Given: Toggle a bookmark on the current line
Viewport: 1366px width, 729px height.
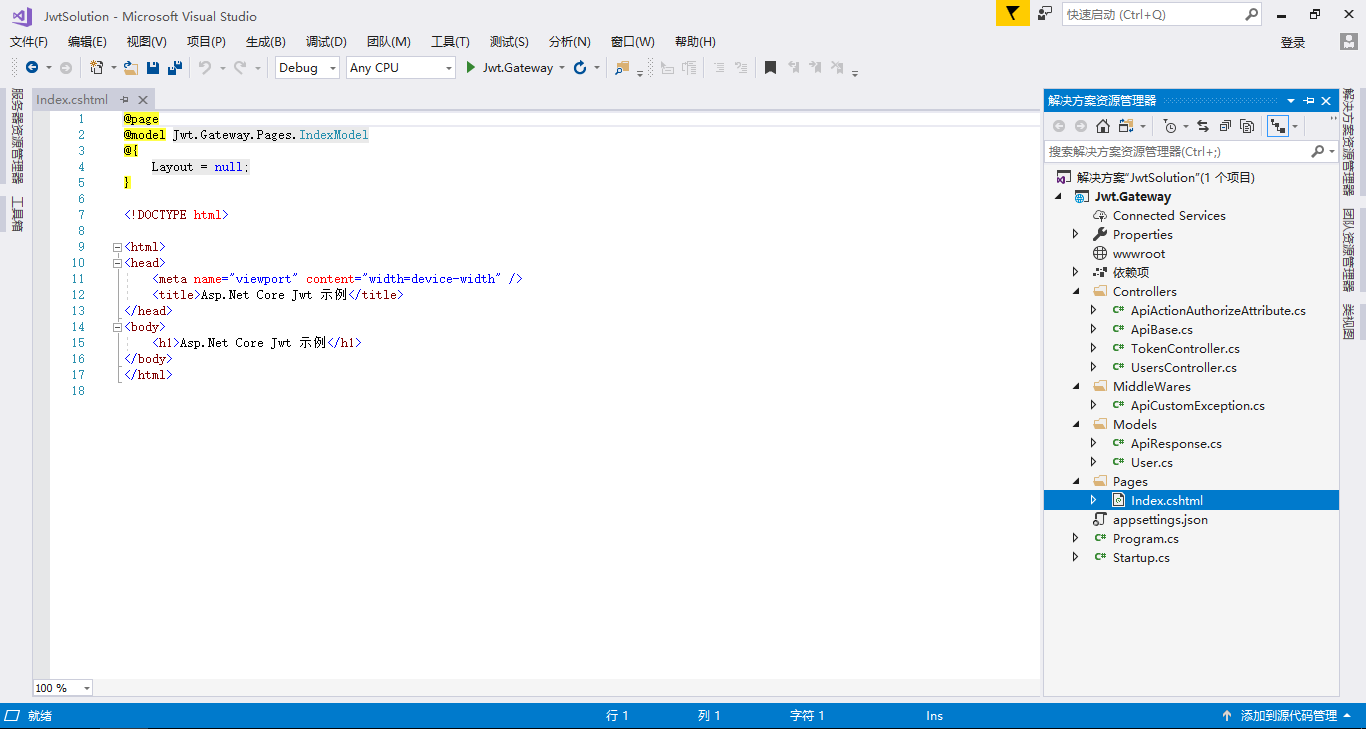Looking at the screenshot, I should (x=769, y=67).
